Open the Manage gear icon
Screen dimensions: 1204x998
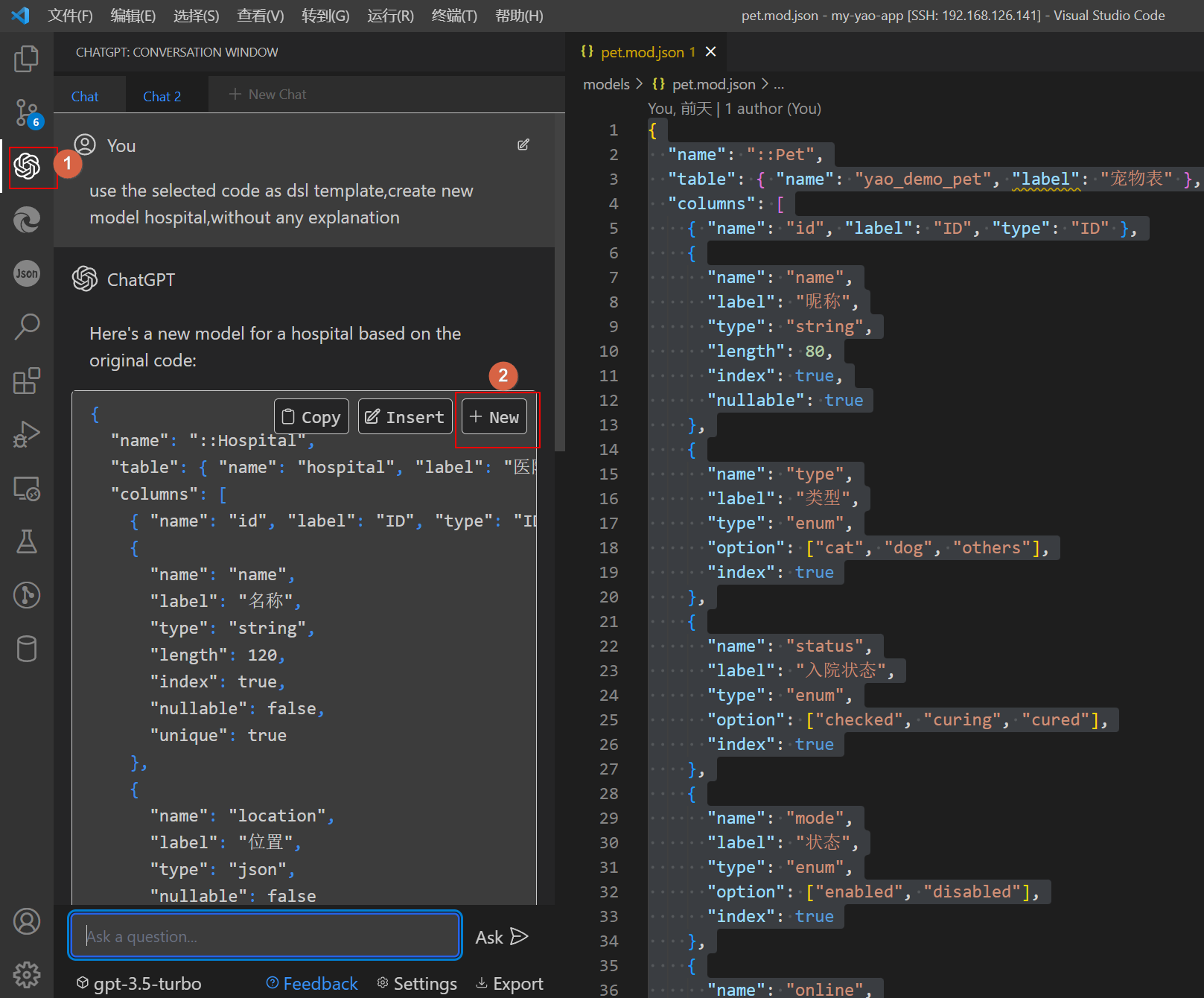[x=27, y=973]
